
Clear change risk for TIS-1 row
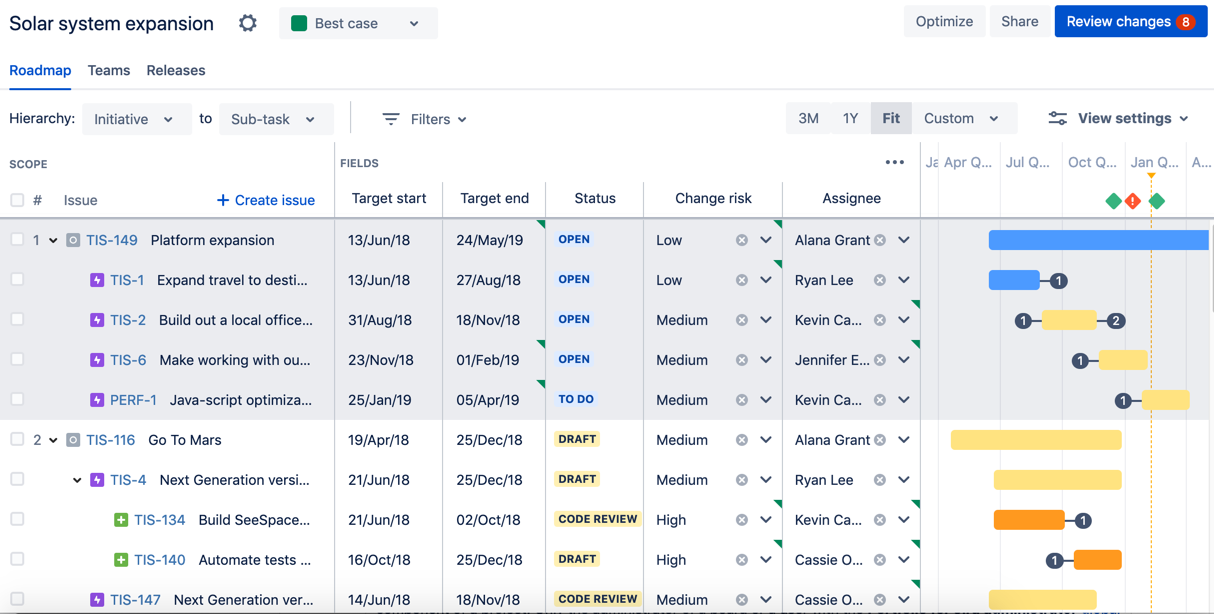tap(742, 280)
